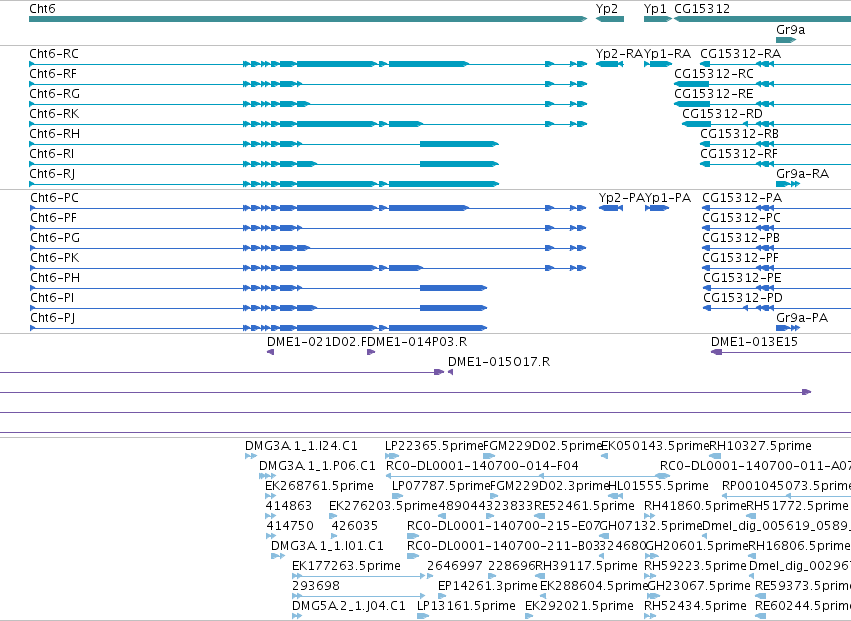Open the RH39117.5prime EST label
The height and width of the screenshot is (621, 851).
point(586,566)
